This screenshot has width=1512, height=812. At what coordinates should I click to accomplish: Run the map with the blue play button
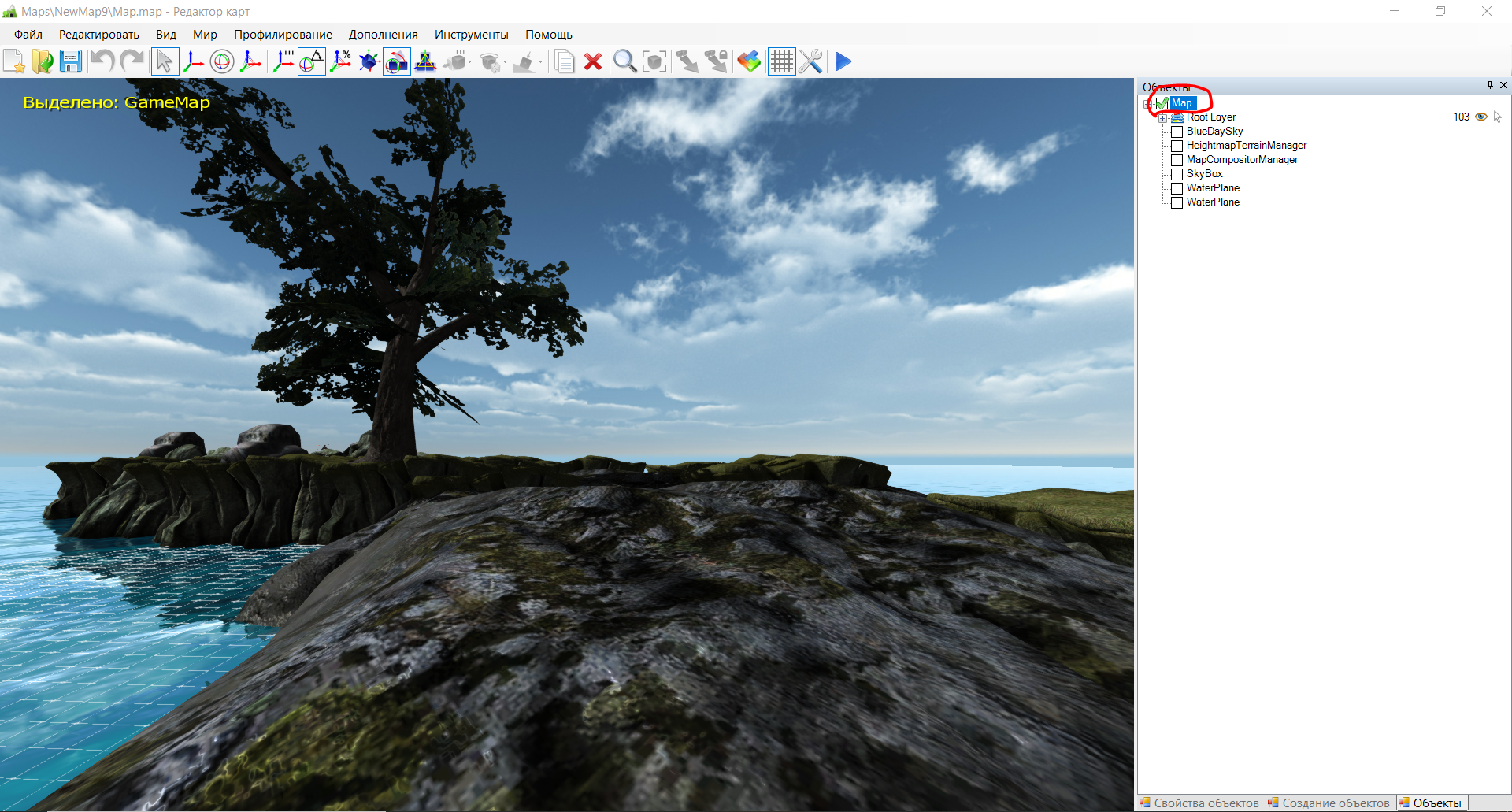[x=843, y=61]
